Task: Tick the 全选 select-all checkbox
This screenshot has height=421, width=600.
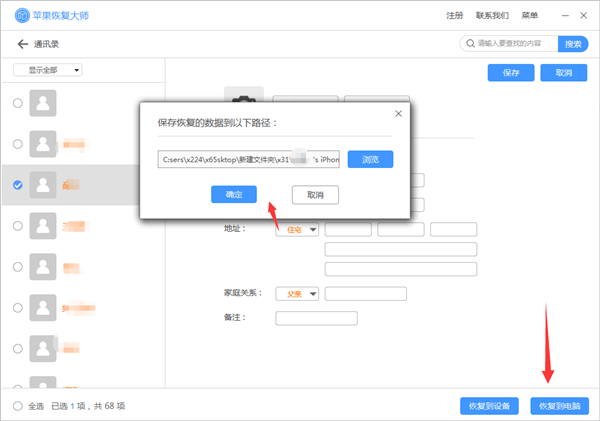Action: click(17, 406)
